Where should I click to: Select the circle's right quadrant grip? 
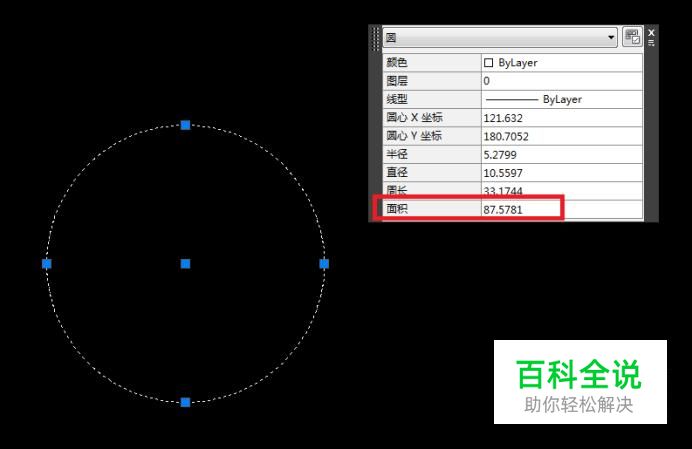click(324, 264)
